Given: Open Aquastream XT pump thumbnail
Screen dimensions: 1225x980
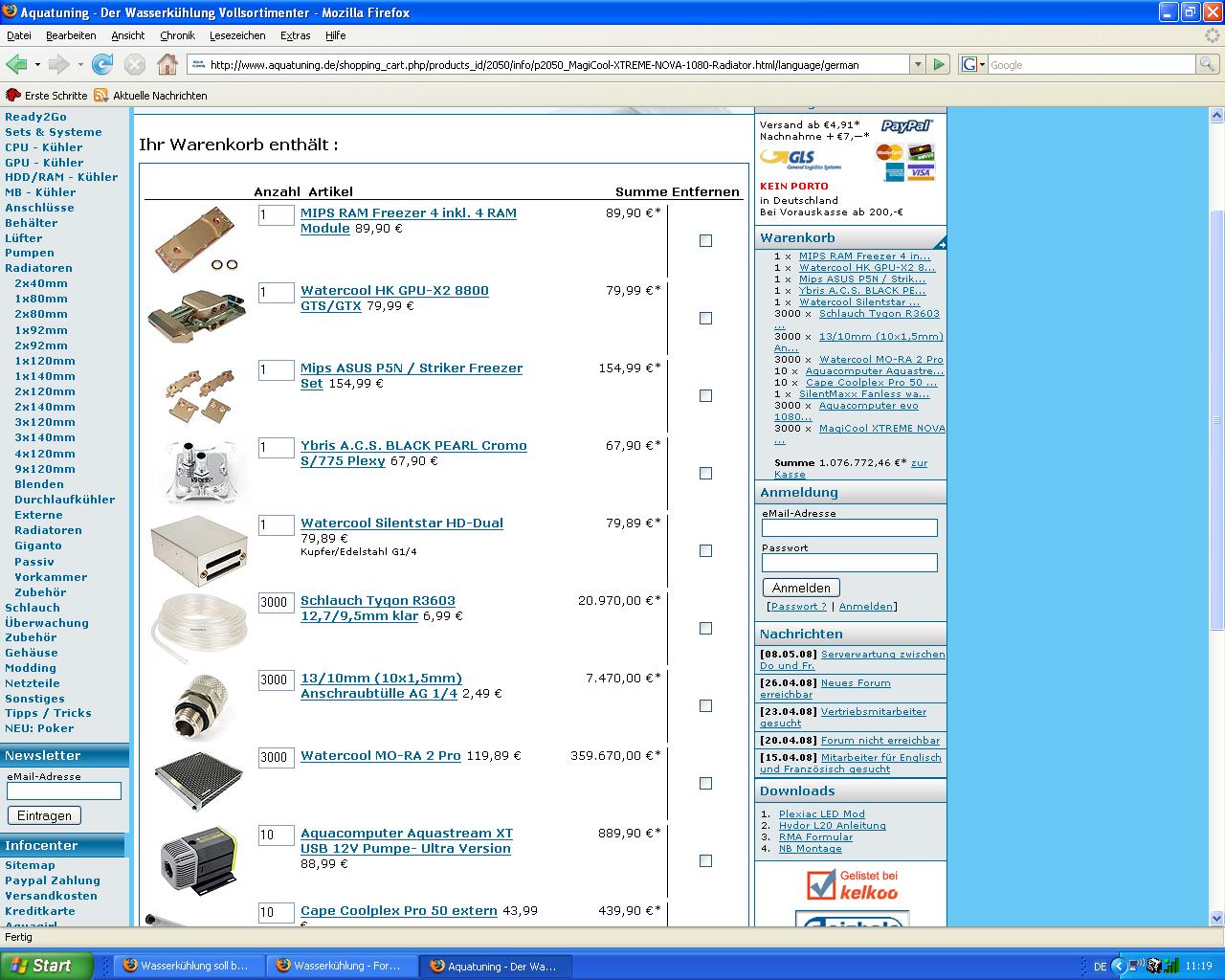Looking at the screenshot, I should pyautogui.click(x=199, y=860).
